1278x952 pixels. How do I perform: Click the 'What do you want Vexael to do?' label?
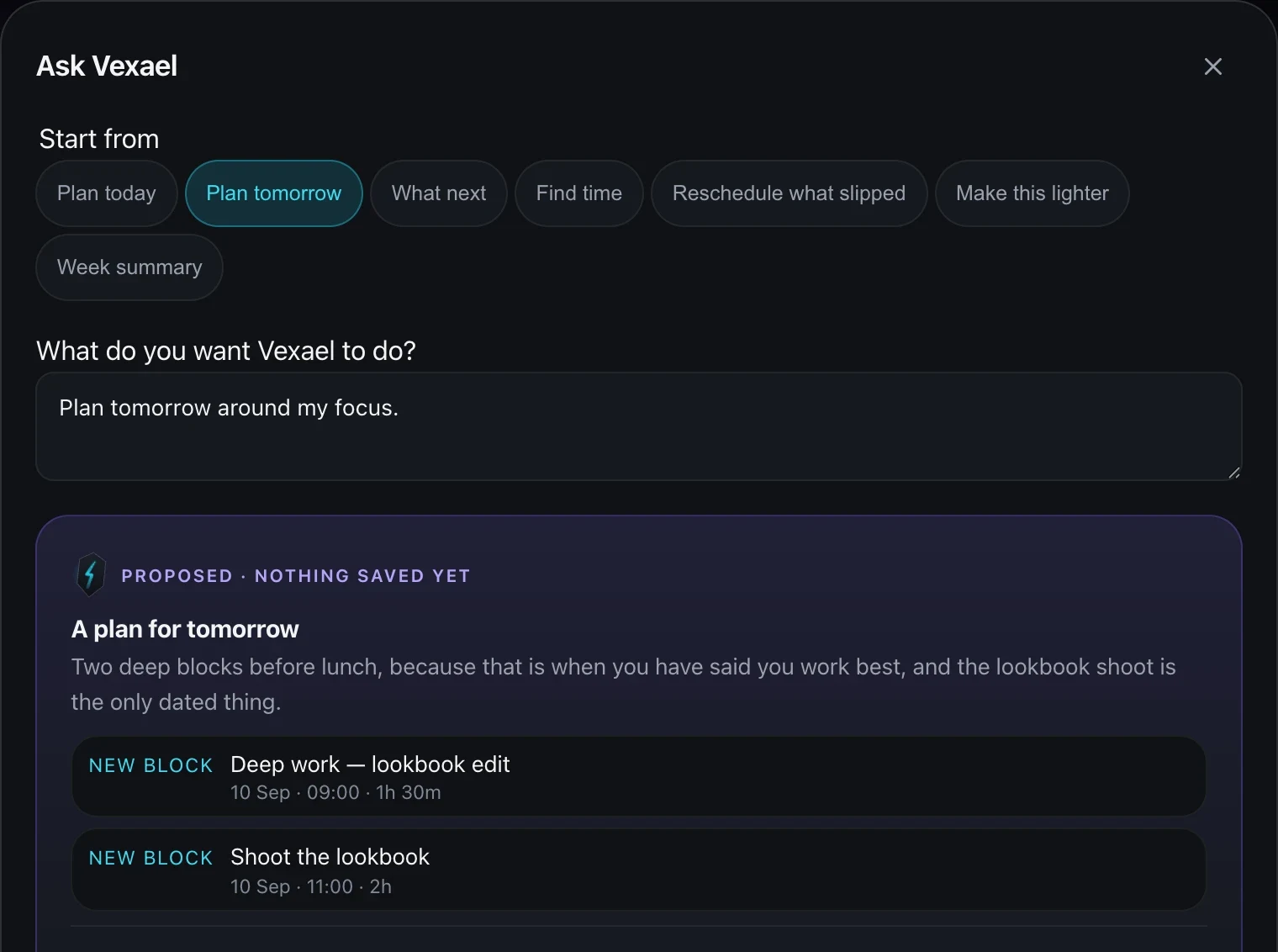pyautogui.click(x=226, y=351)
